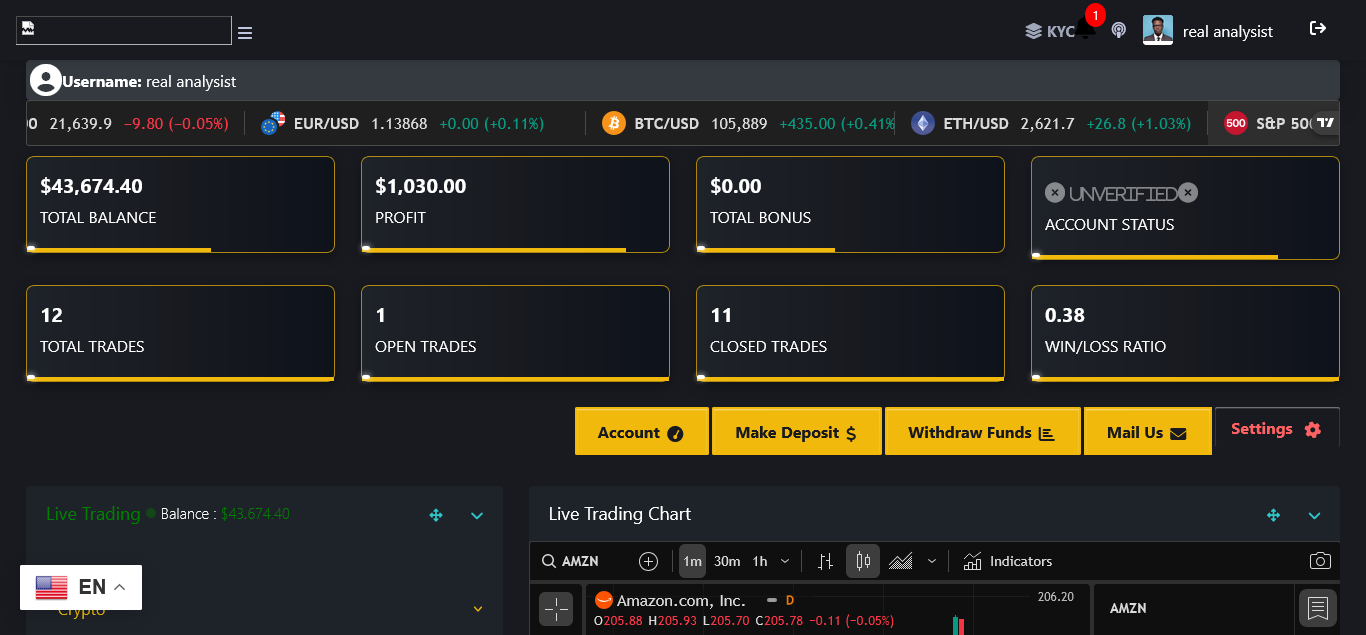Log out using the exit icon
1366x635 pixels.
tap(1318, 28)
